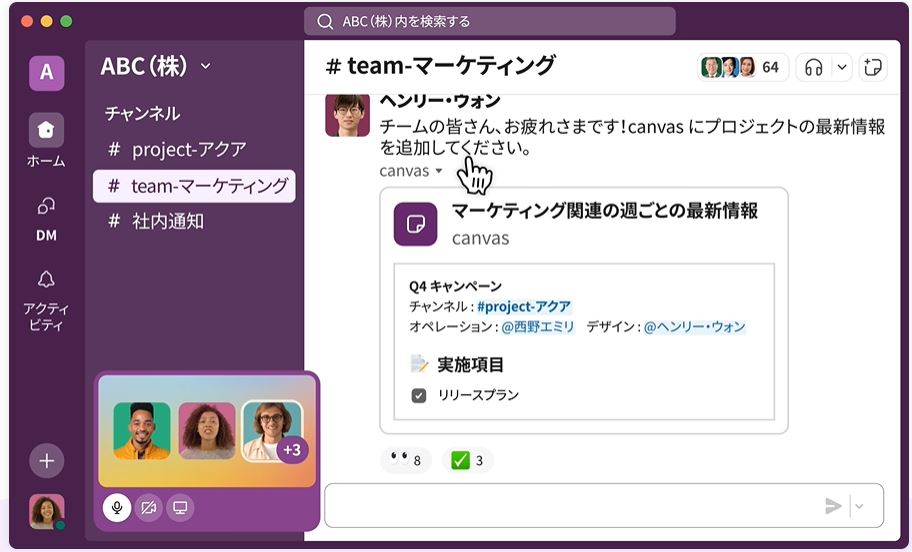
Task: Select the # team-マーケティング channel
Action: point(194,186)
